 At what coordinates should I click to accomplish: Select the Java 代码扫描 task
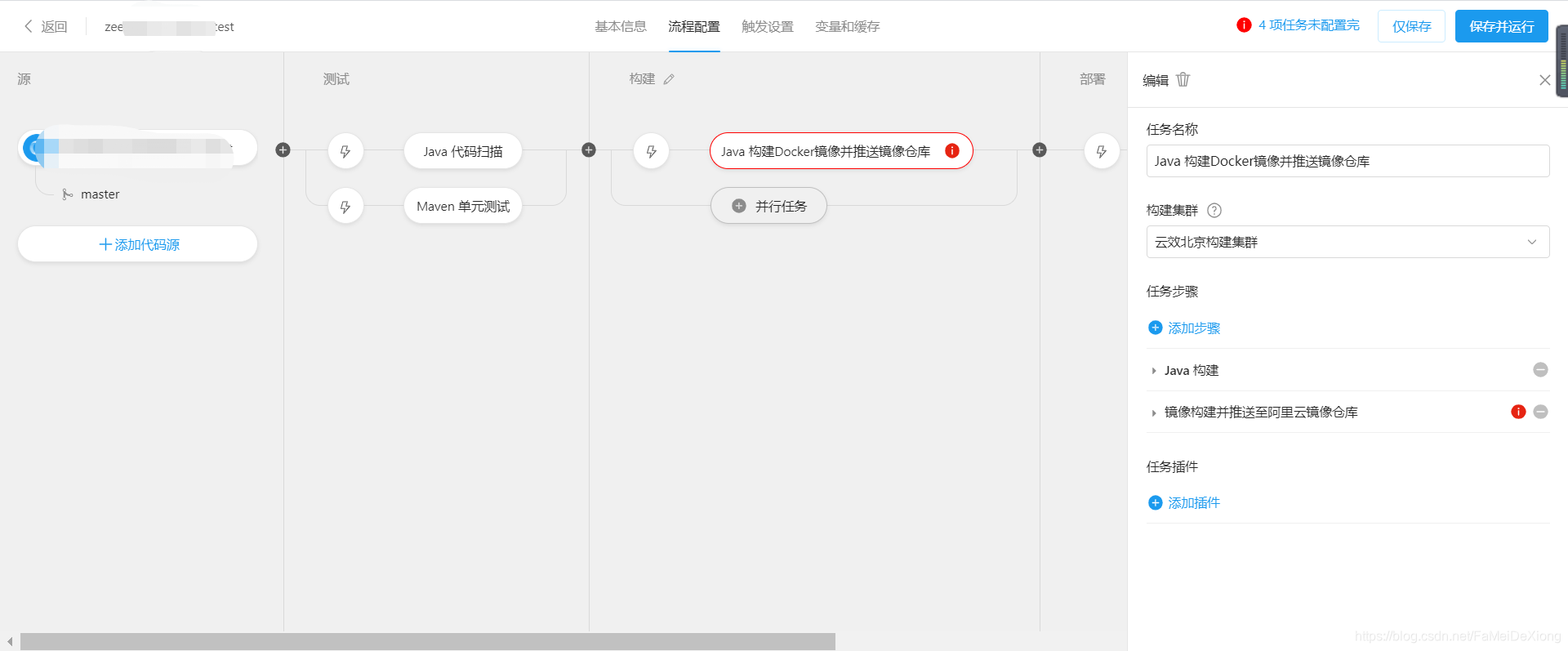[x=463, y=151]
